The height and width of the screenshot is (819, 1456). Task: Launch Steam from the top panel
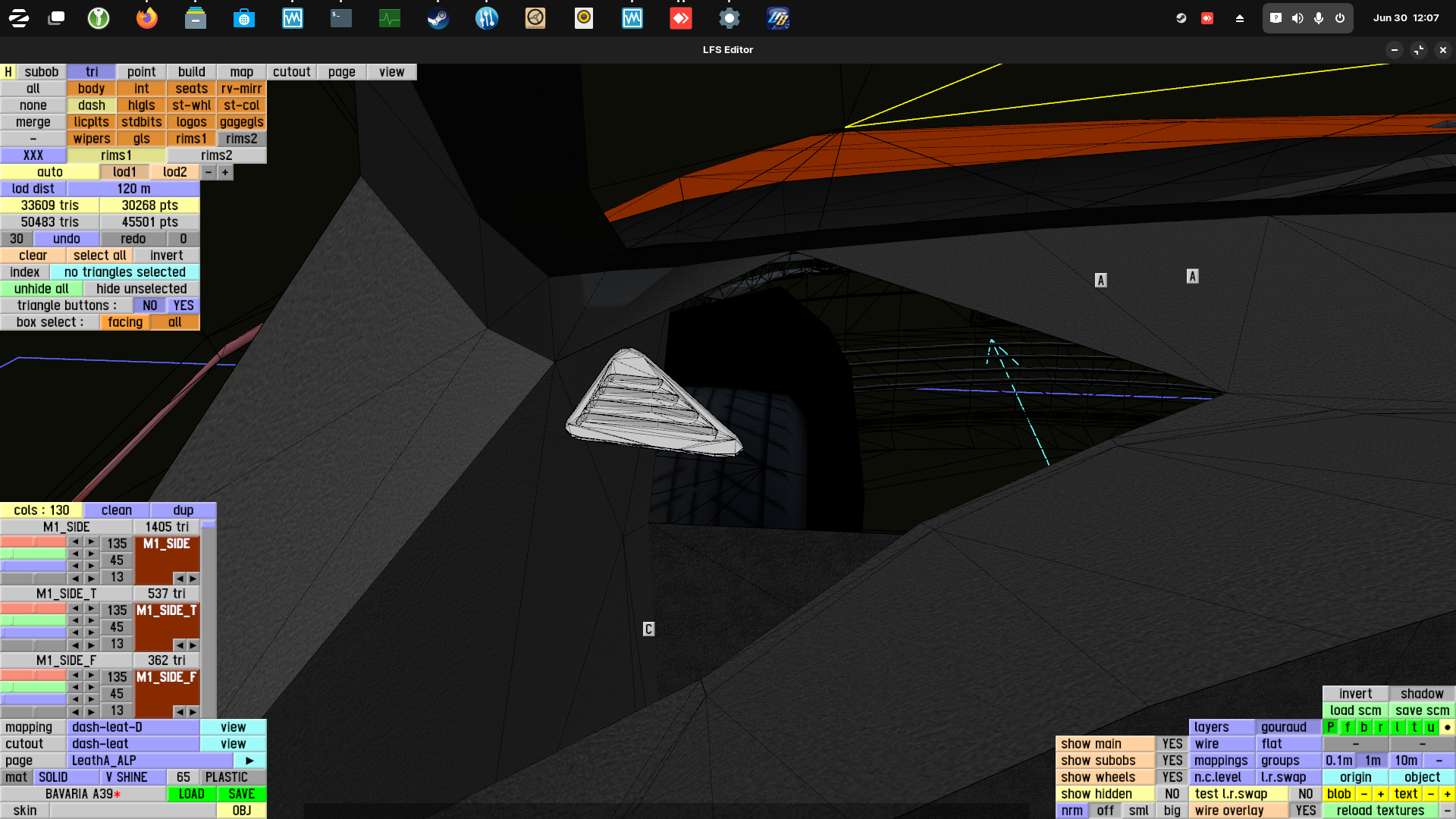pyautogui.click(x=438, y=18)
